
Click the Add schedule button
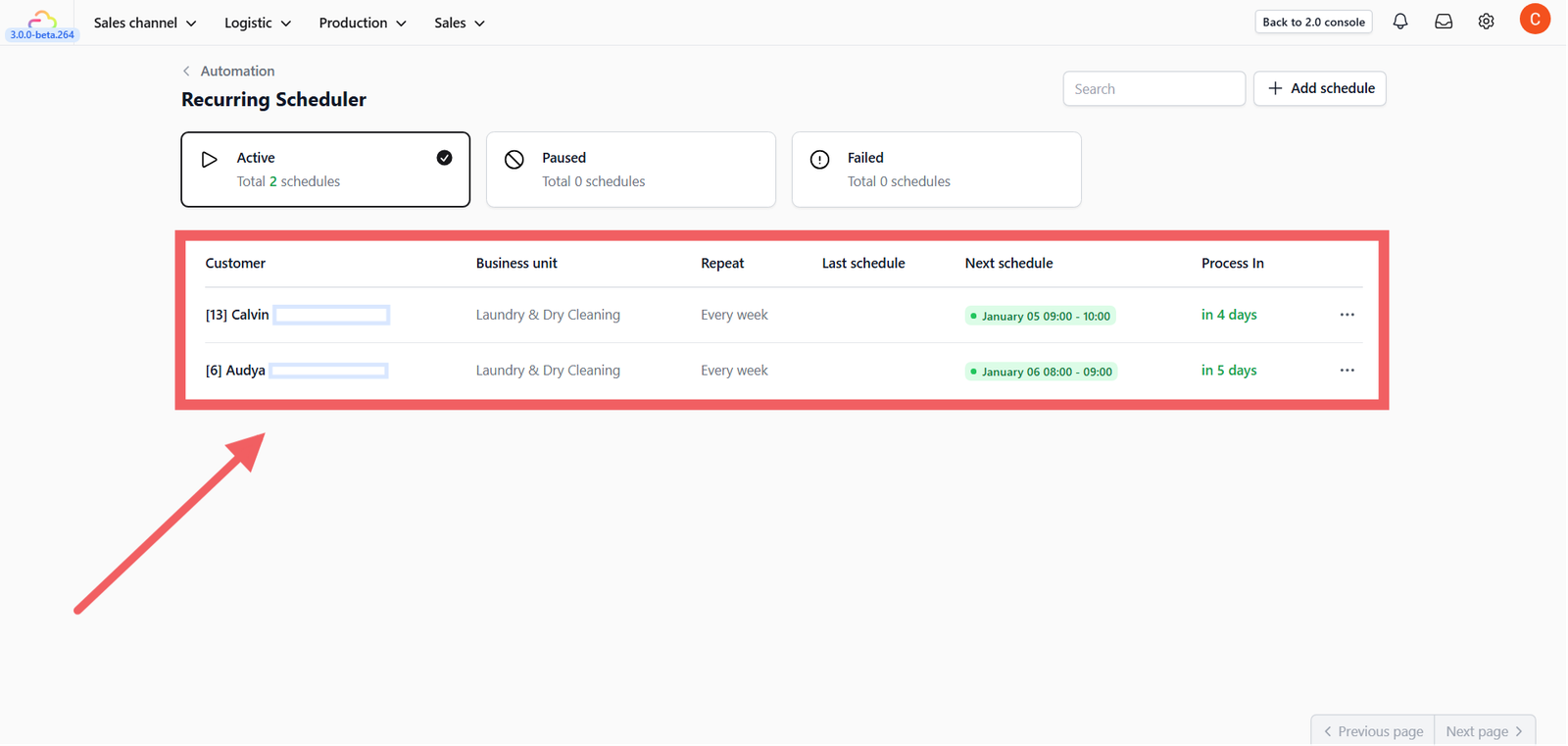coord(1320,88)
